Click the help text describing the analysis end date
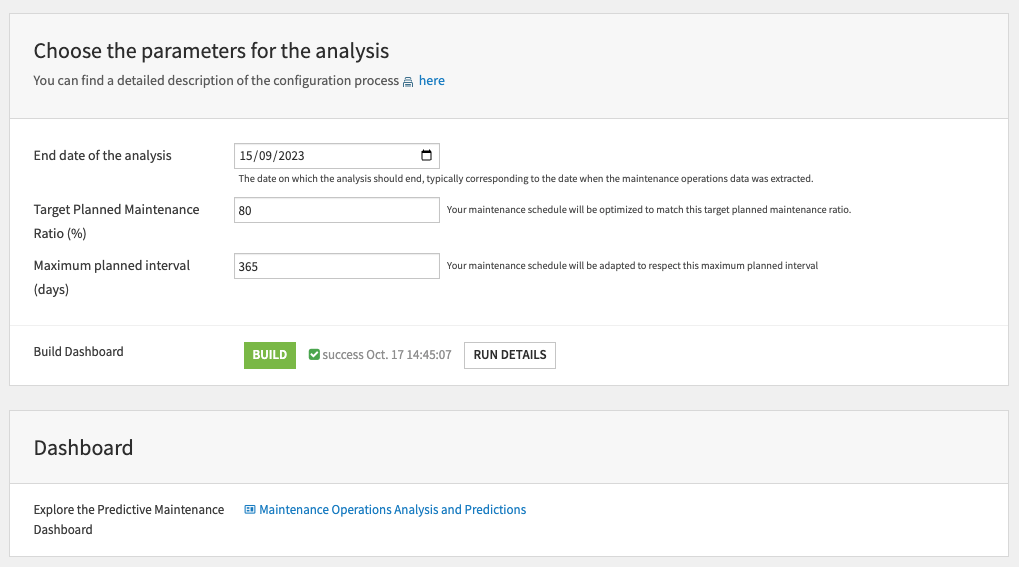 (x=526, y=178)
